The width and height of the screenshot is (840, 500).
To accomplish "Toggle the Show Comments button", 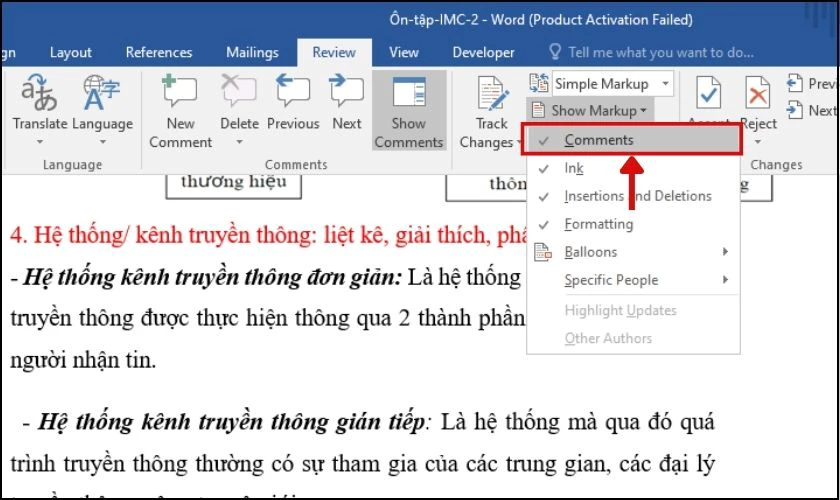I will click(x=409, y=111).
